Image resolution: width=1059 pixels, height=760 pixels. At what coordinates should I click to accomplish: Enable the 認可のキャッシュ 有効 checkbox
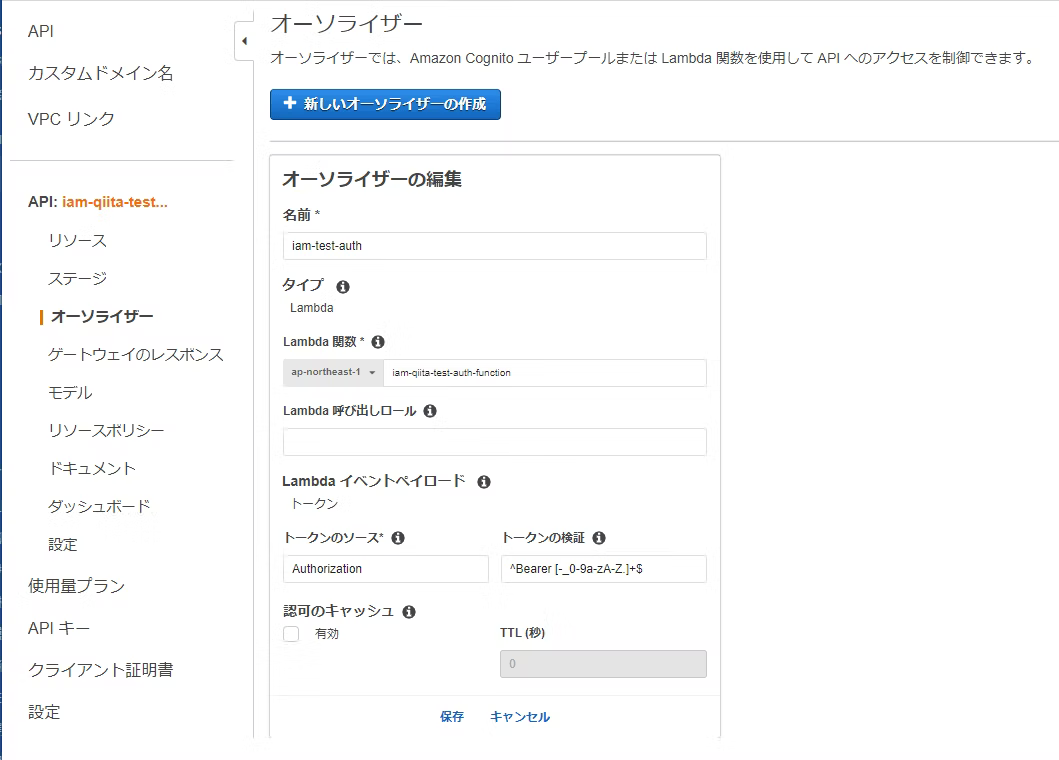[291, 634]
